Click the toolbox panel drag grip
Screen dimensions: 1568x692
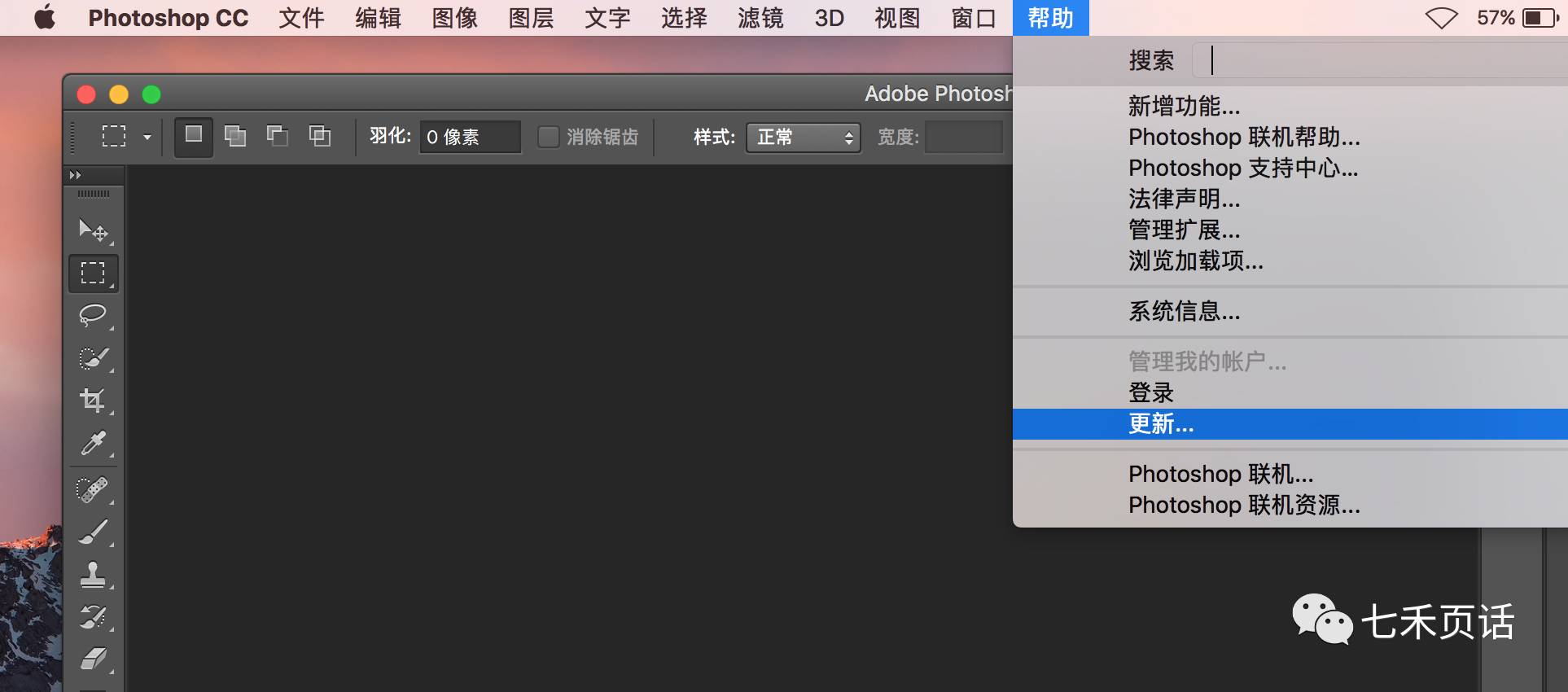(94, 194)
